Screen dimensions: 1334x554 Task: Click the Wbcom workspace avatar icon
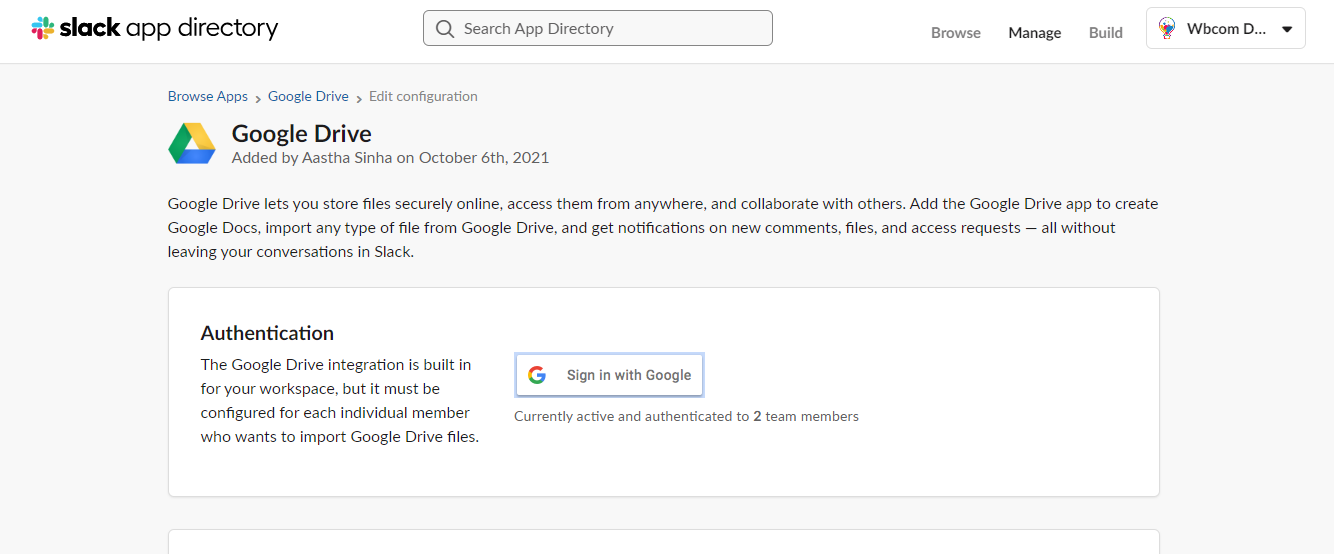(x=1167, y=29)
